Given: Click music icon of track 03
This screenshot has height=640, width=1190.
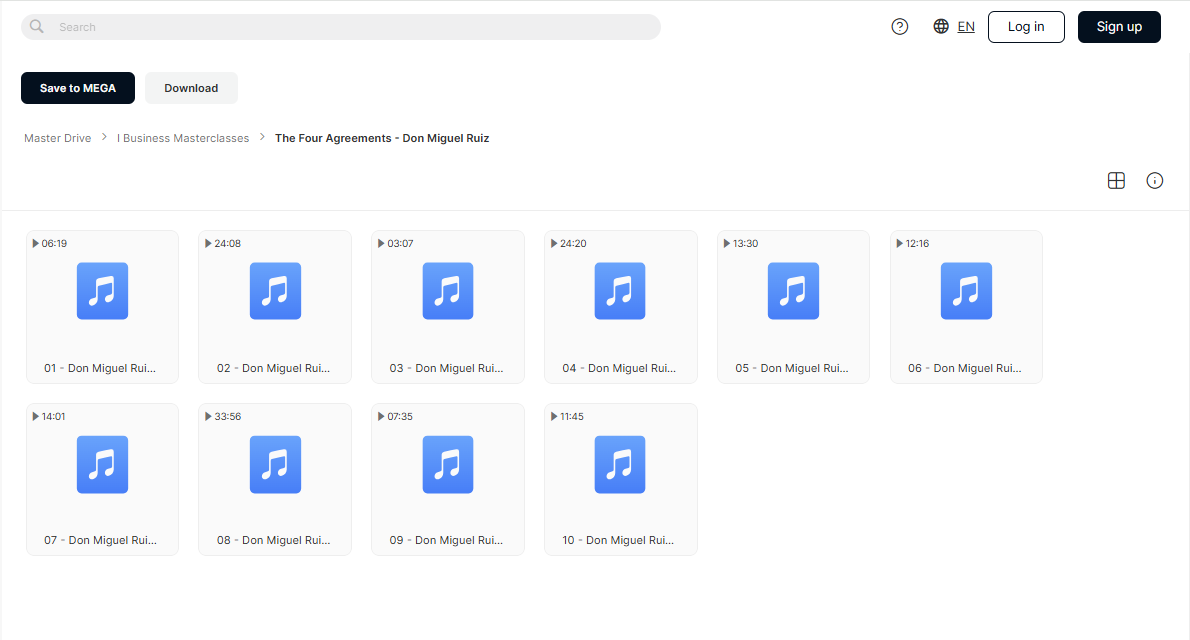Looking at the screenshot, I should [x=448, y=291].
